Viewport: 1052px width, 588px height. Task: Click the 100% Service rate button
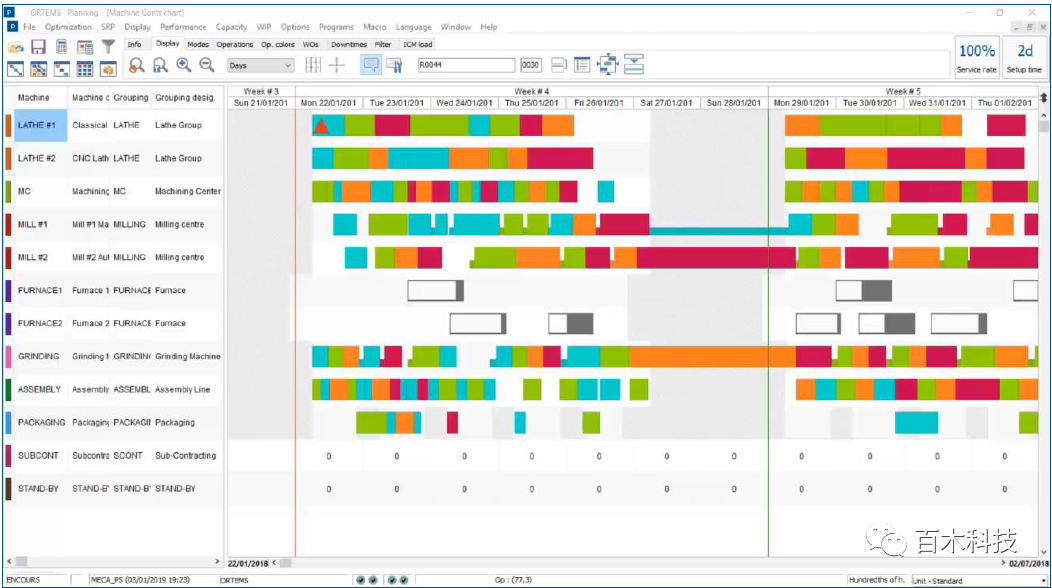pos(976,57)
